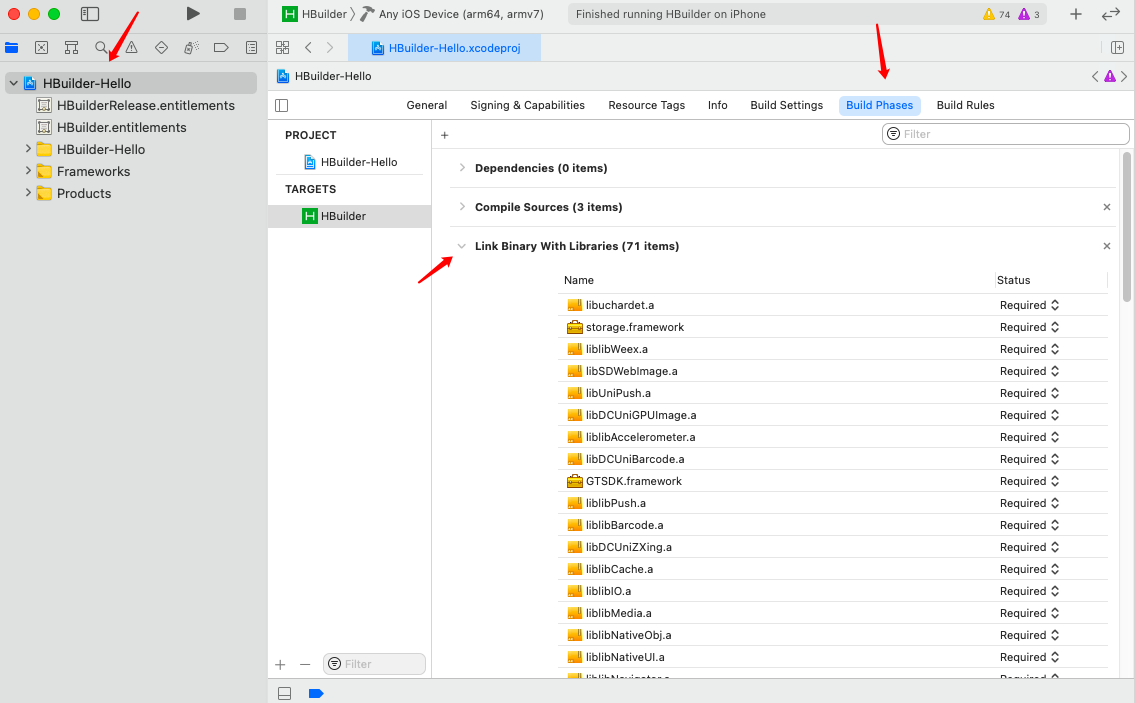Image resolution: width=1135 pixels, height=703 pixels.
Task: Open the Build Rules tab
Action: [x=965, y=105]
